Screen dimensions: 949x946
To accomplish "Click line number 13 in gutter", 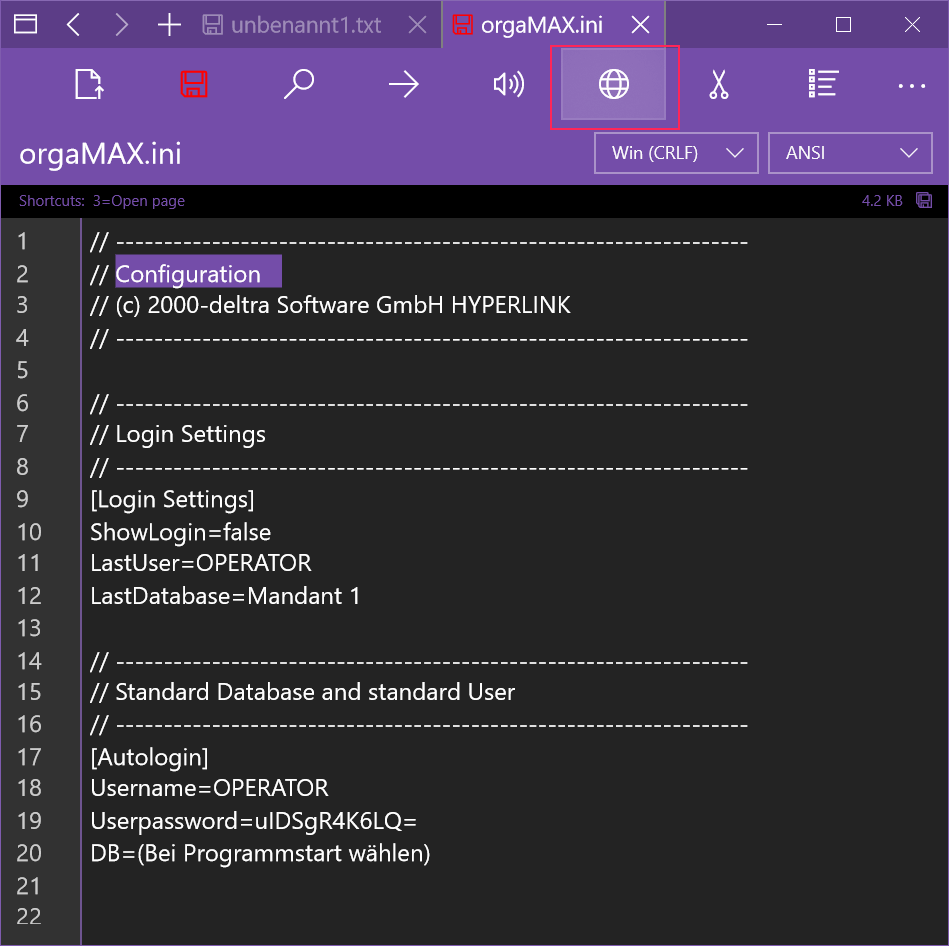I will tap(28, 628).
